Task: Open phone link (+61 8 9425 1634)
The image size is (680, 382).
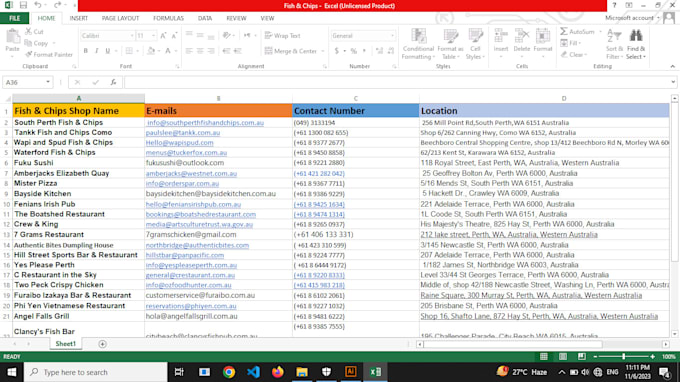Action: click(319, 204)
